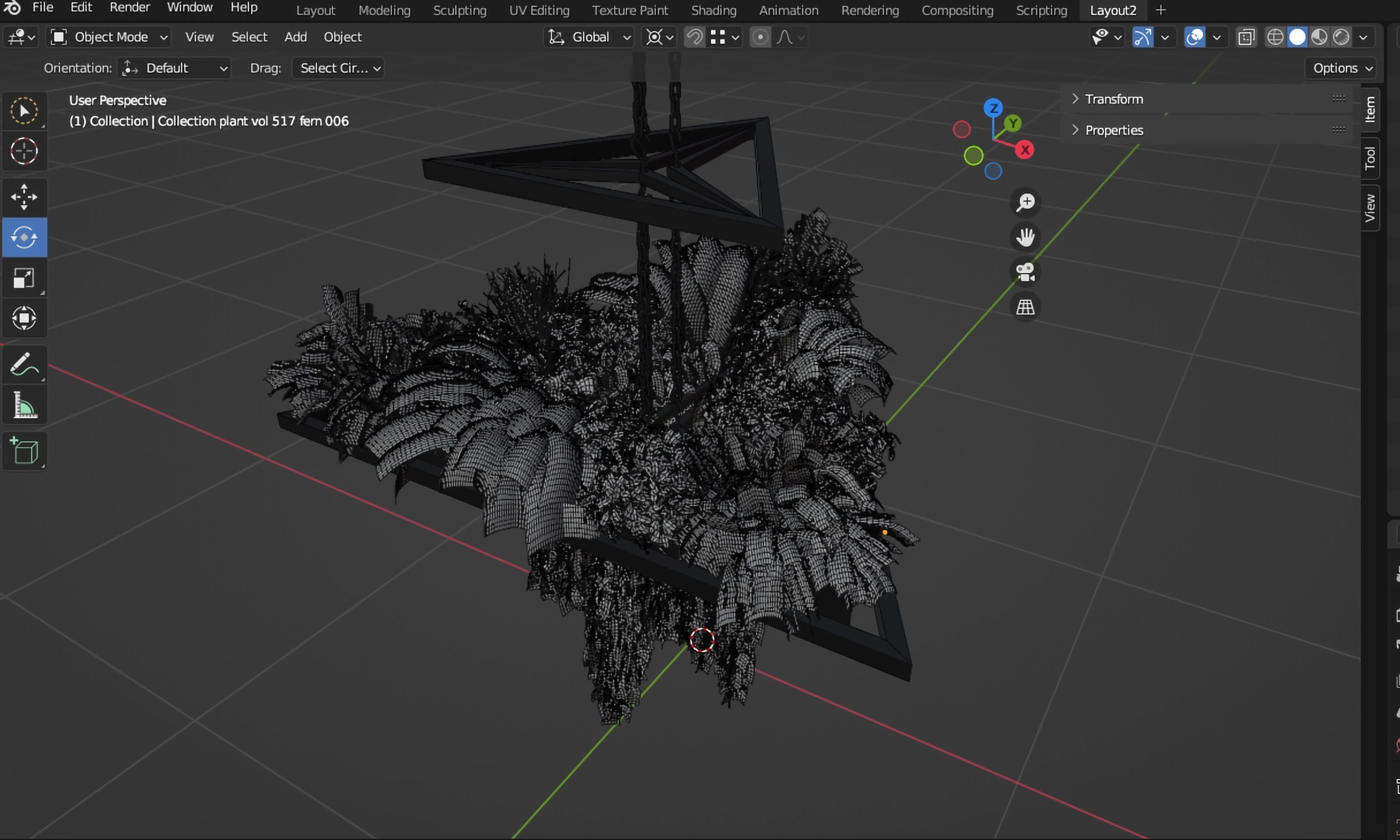Viewport: 1400px width, 840px height.
Task: Click the red X axis gizmo
Action: click(x=1024, y=150)
